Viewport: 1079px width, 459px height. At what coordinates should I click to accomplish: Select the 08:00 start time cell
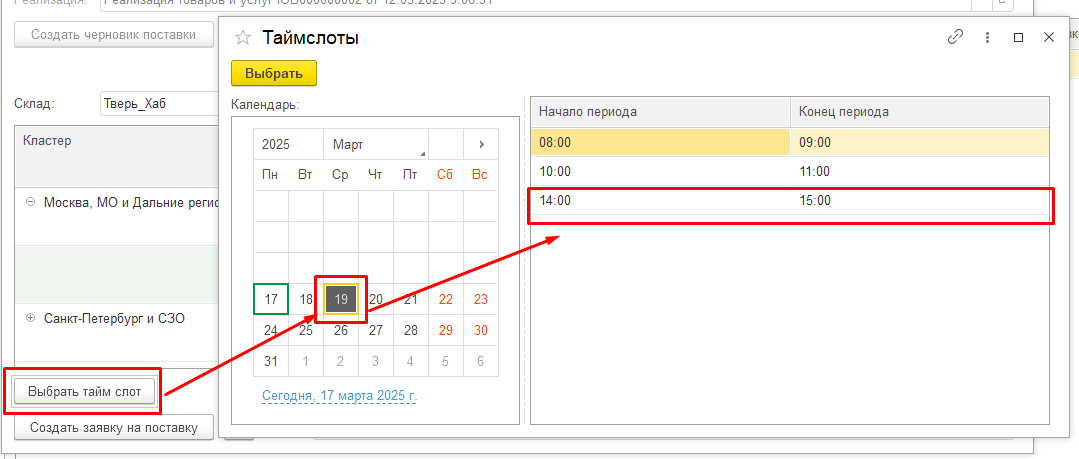coord(661,142)
